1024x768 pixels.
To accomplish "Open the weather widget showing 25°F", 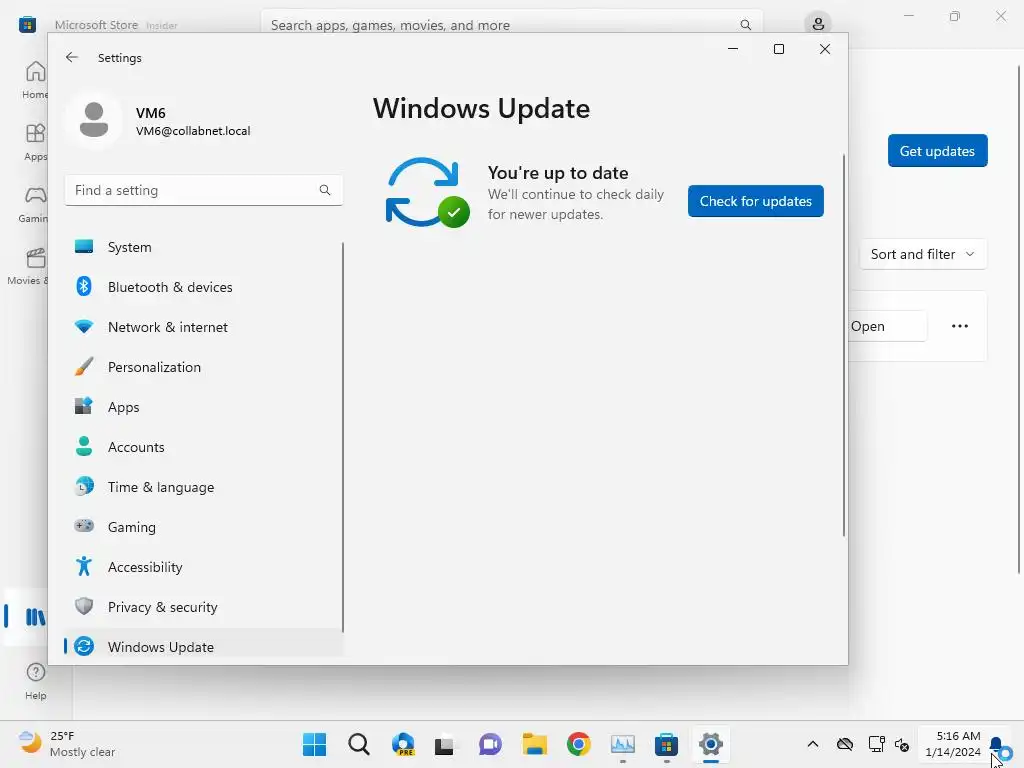I will tap(67, 744).
